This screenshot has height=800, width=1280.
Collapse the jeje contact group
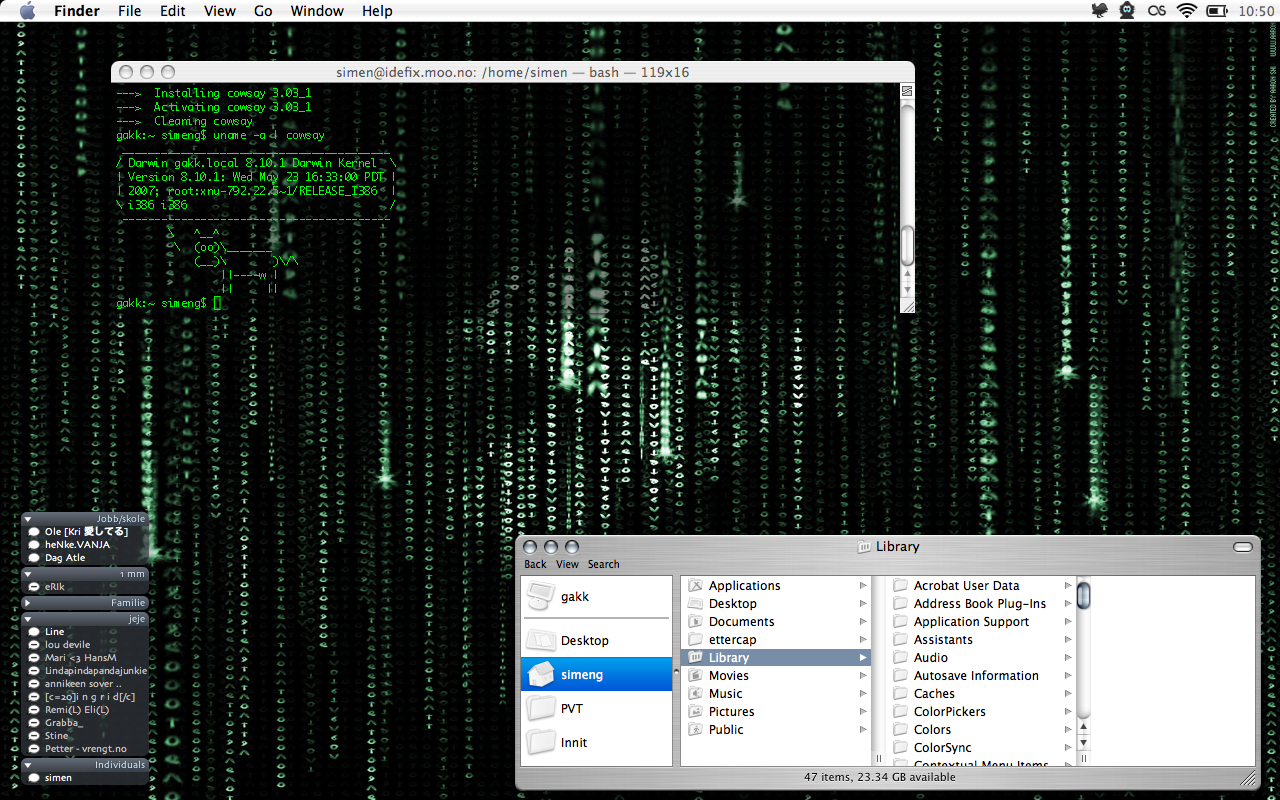pyautogui.click(x=28, y=619)
